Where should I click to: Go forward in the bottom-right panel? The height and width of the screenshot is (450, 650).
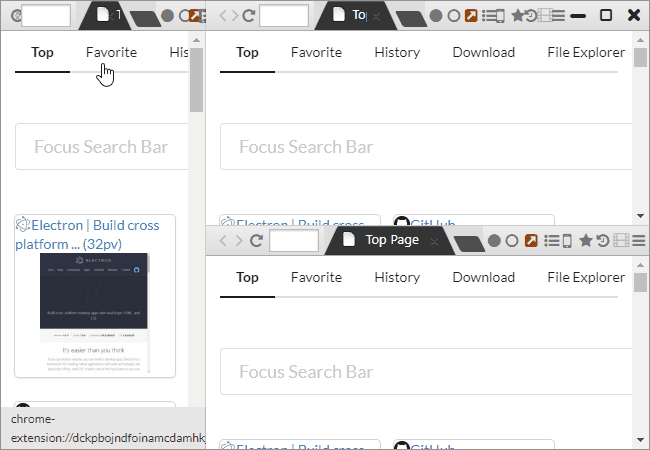(x=239, y=241)
